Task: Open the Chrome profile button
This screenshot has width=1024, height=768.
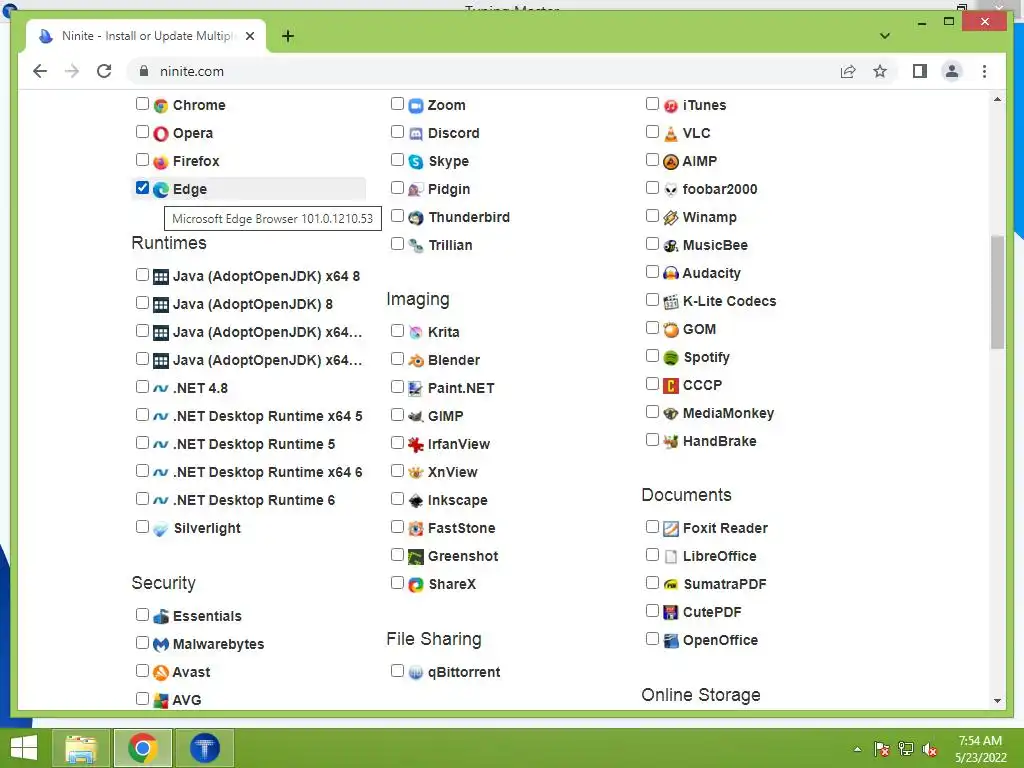Action: [952, 71]
